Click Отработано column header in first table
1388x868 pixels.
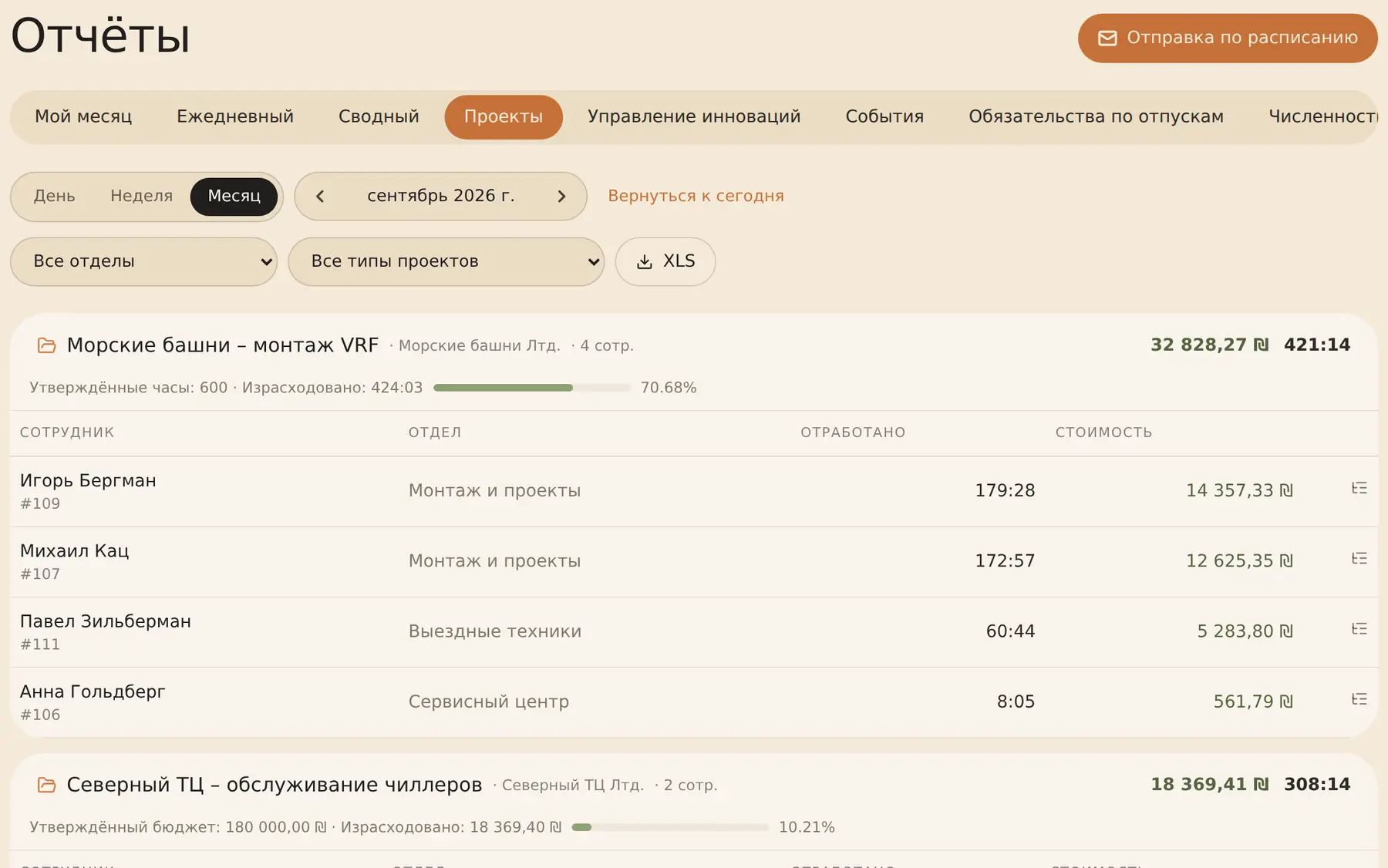(853, 432)
